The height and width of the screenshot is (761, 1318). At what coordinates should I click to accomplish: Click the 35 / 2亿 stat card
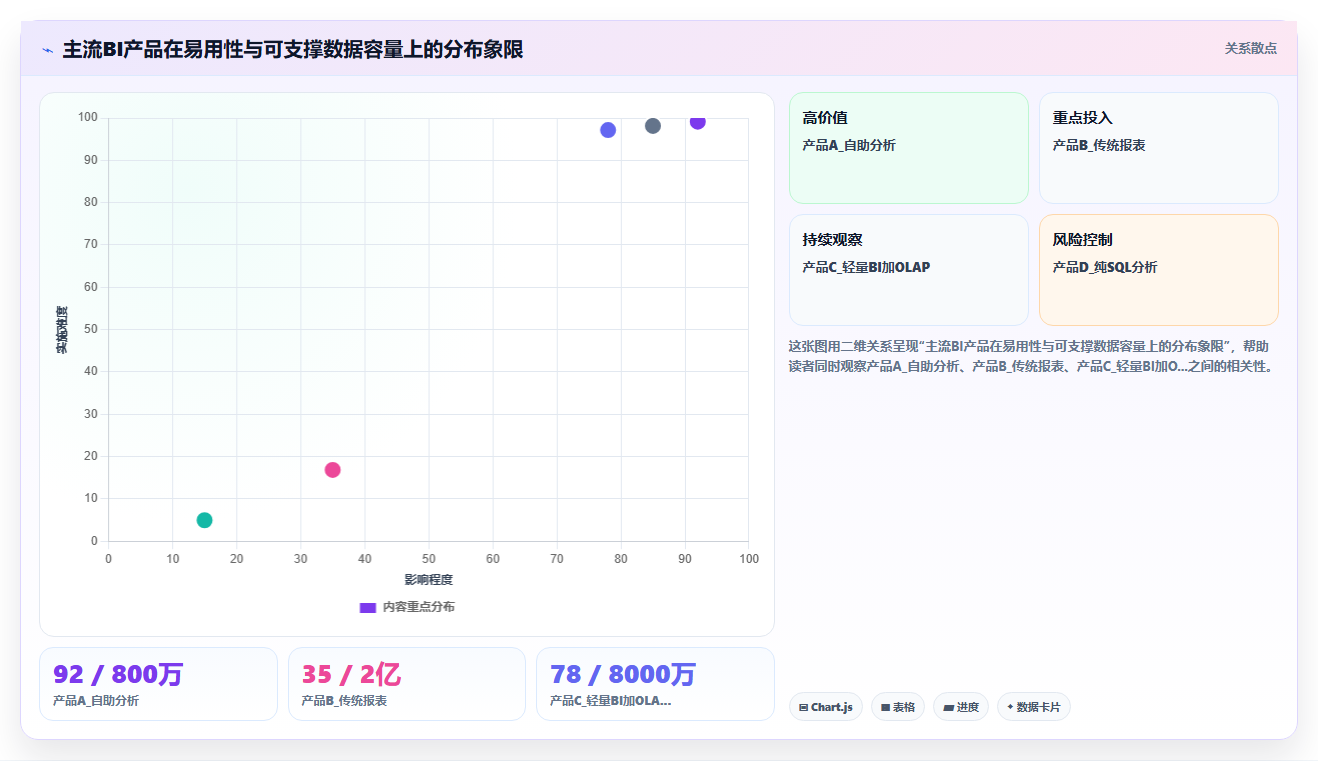tap(407, 684)
